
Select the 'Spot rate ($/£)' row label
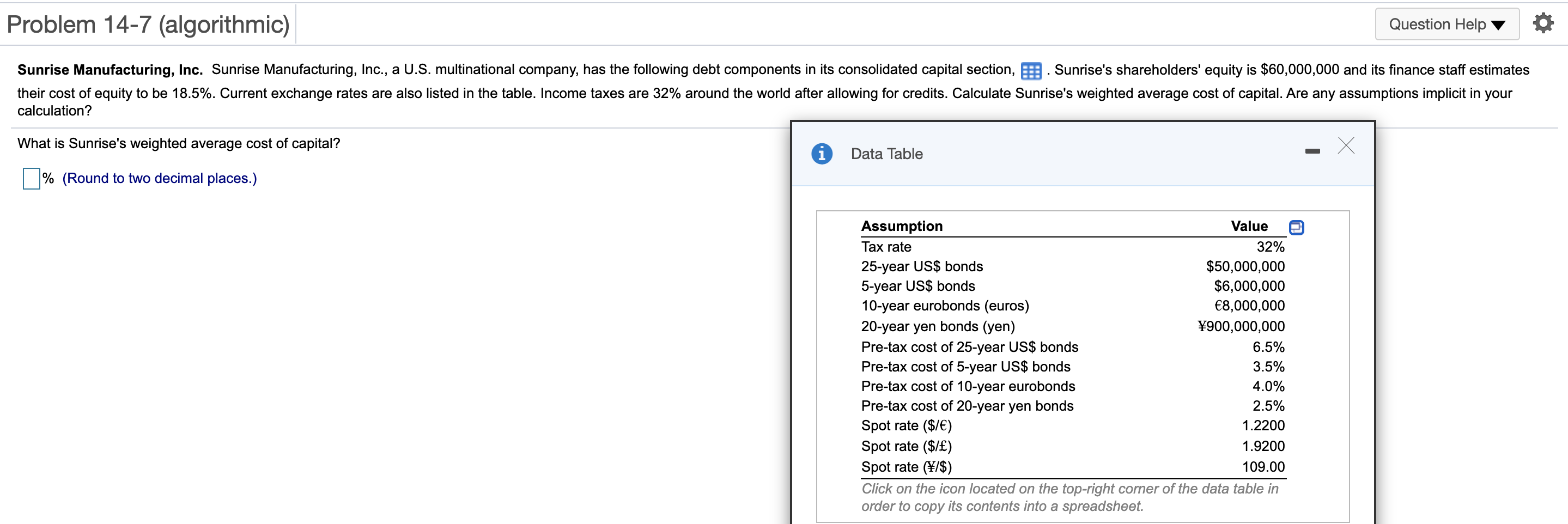[x=907, y=446]
